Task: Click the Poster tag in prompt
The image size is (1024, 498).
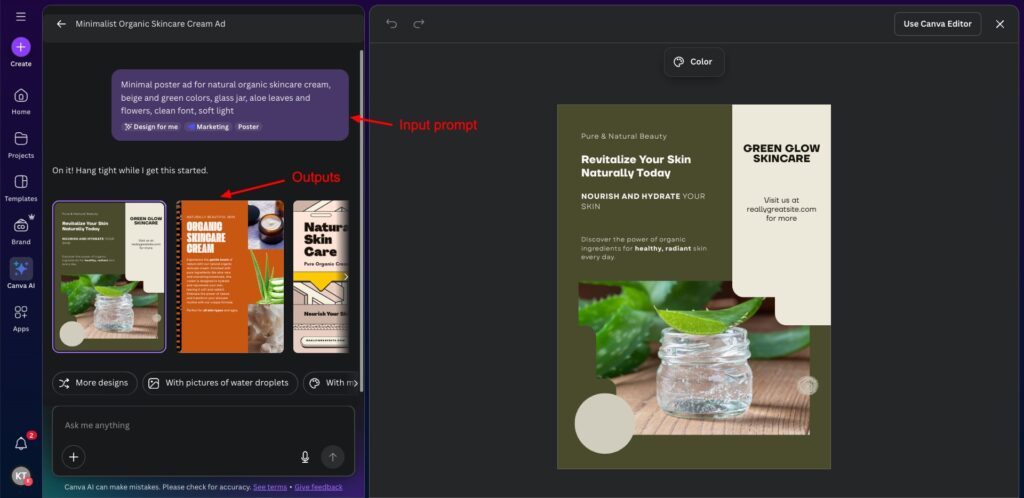Action: point(248,127)
